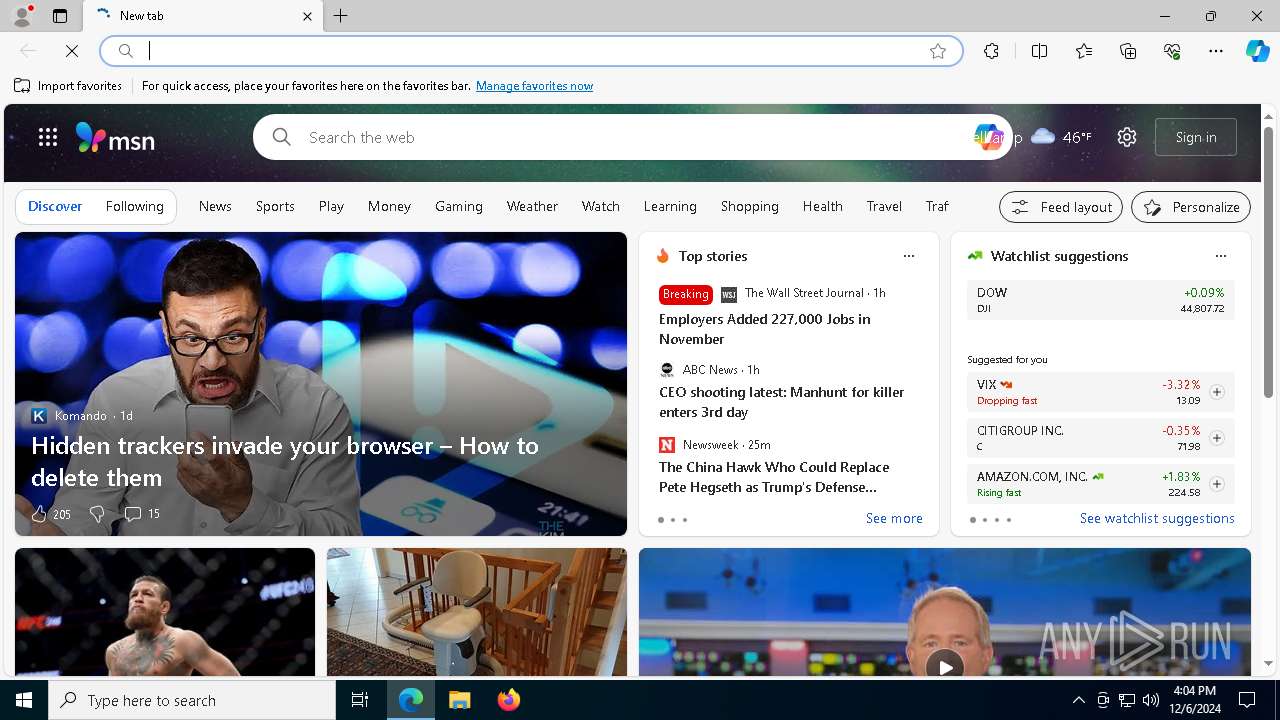Open the News category
The height and width of the screenshot is (720, 1280).
coord(215,206)
